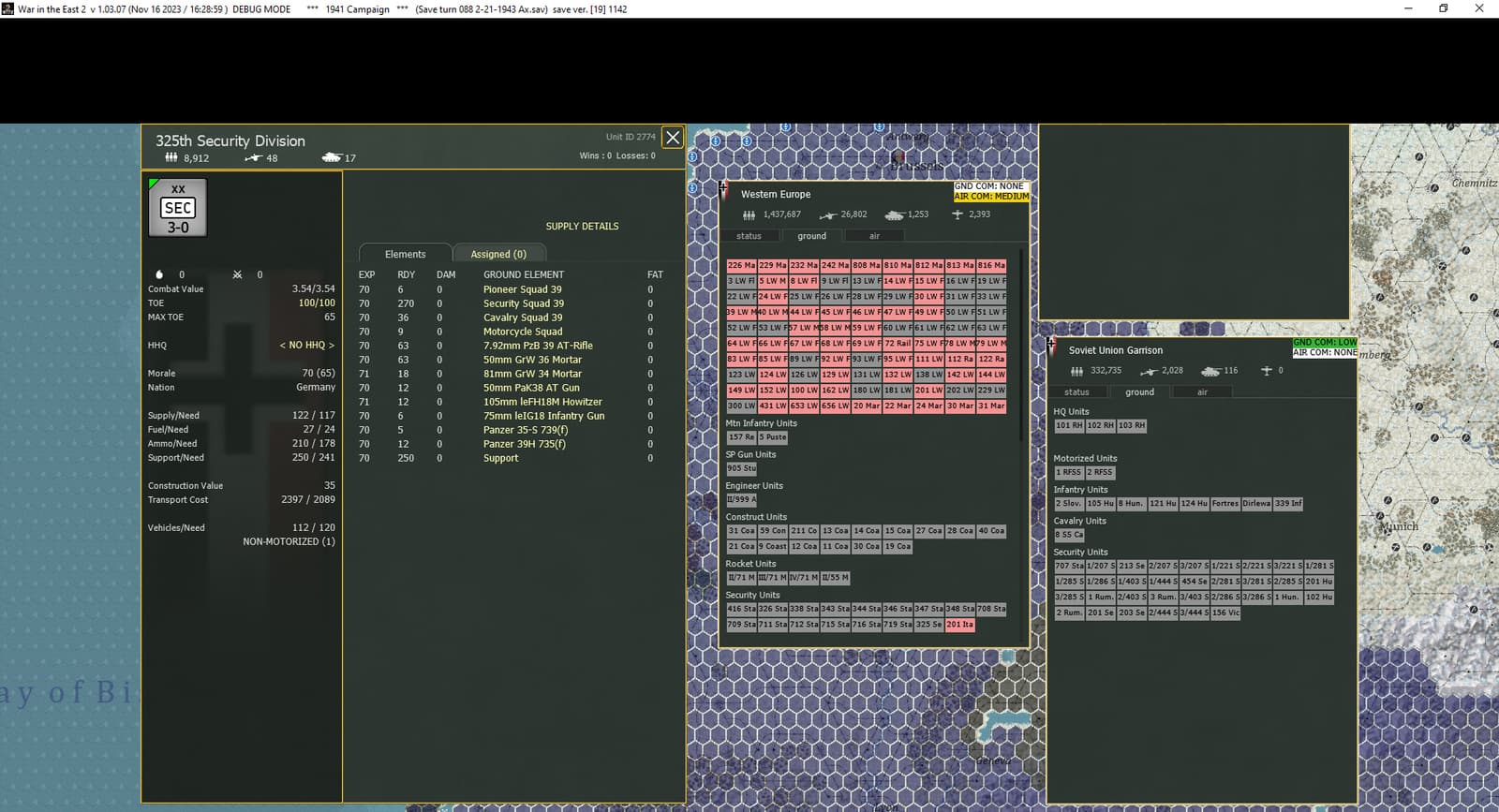This screenshot has height=812, width=1499.
Task: Select the Security Squad 39 element
Action: pos(524,303)
